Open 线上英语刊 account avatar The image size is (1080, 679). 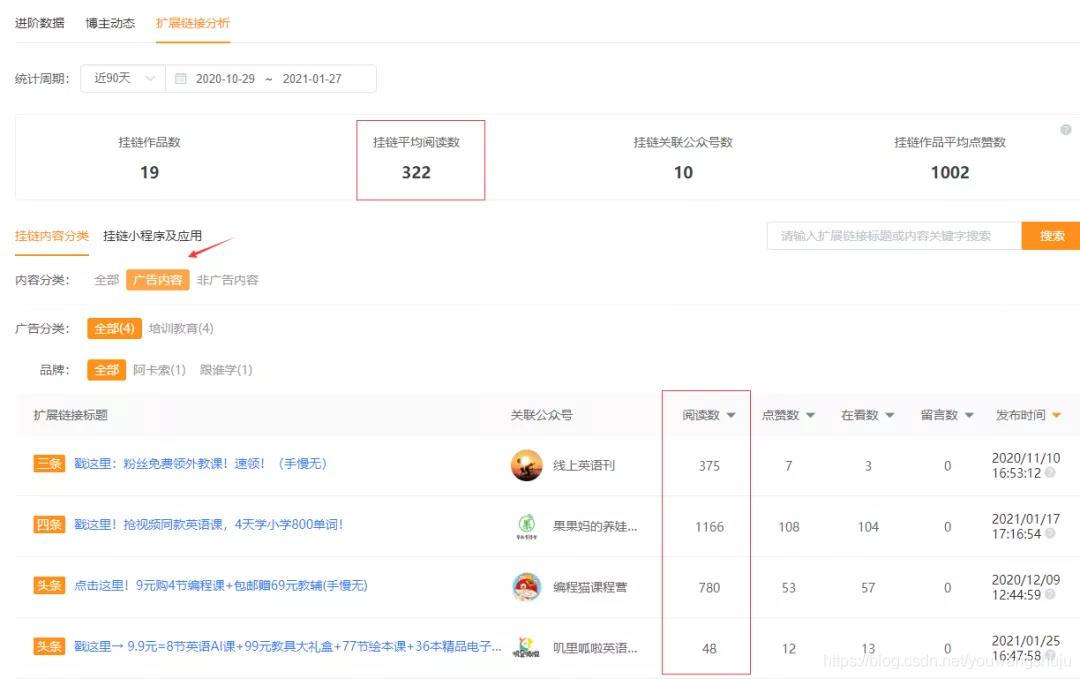(526, 466)
